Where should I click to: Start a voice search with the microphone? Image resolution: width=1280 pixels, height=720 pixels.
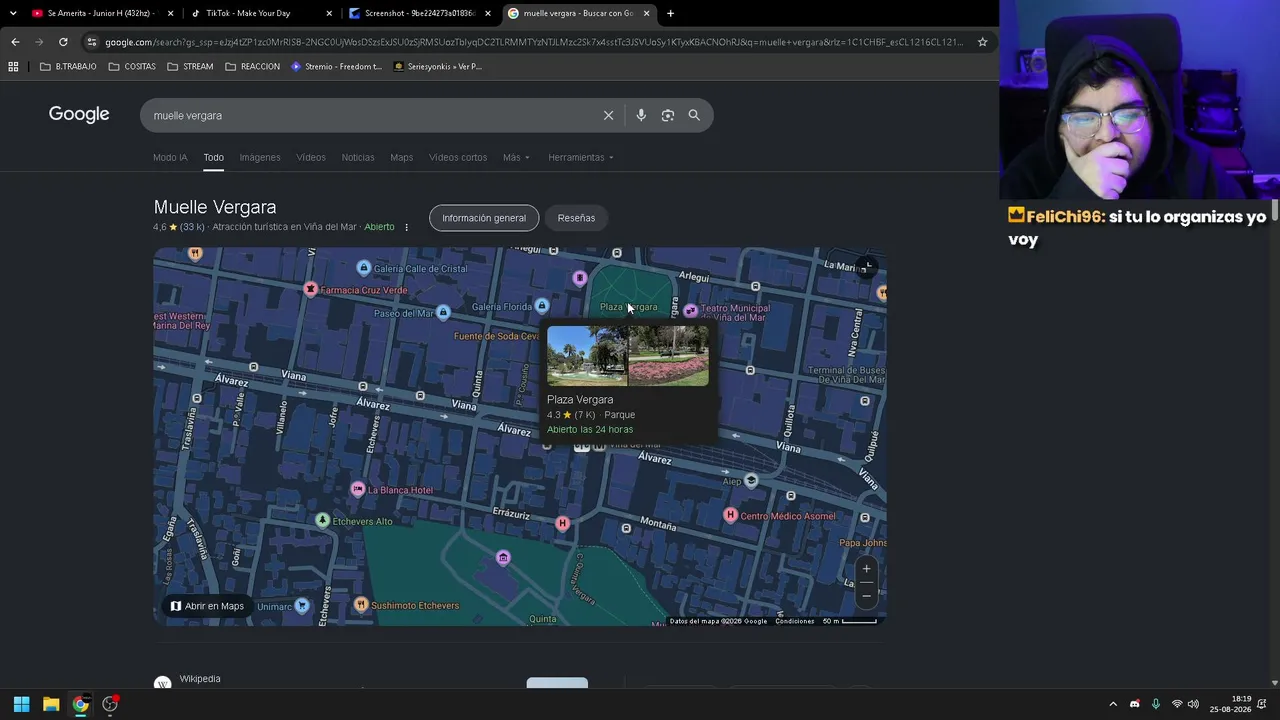point(641,115)
